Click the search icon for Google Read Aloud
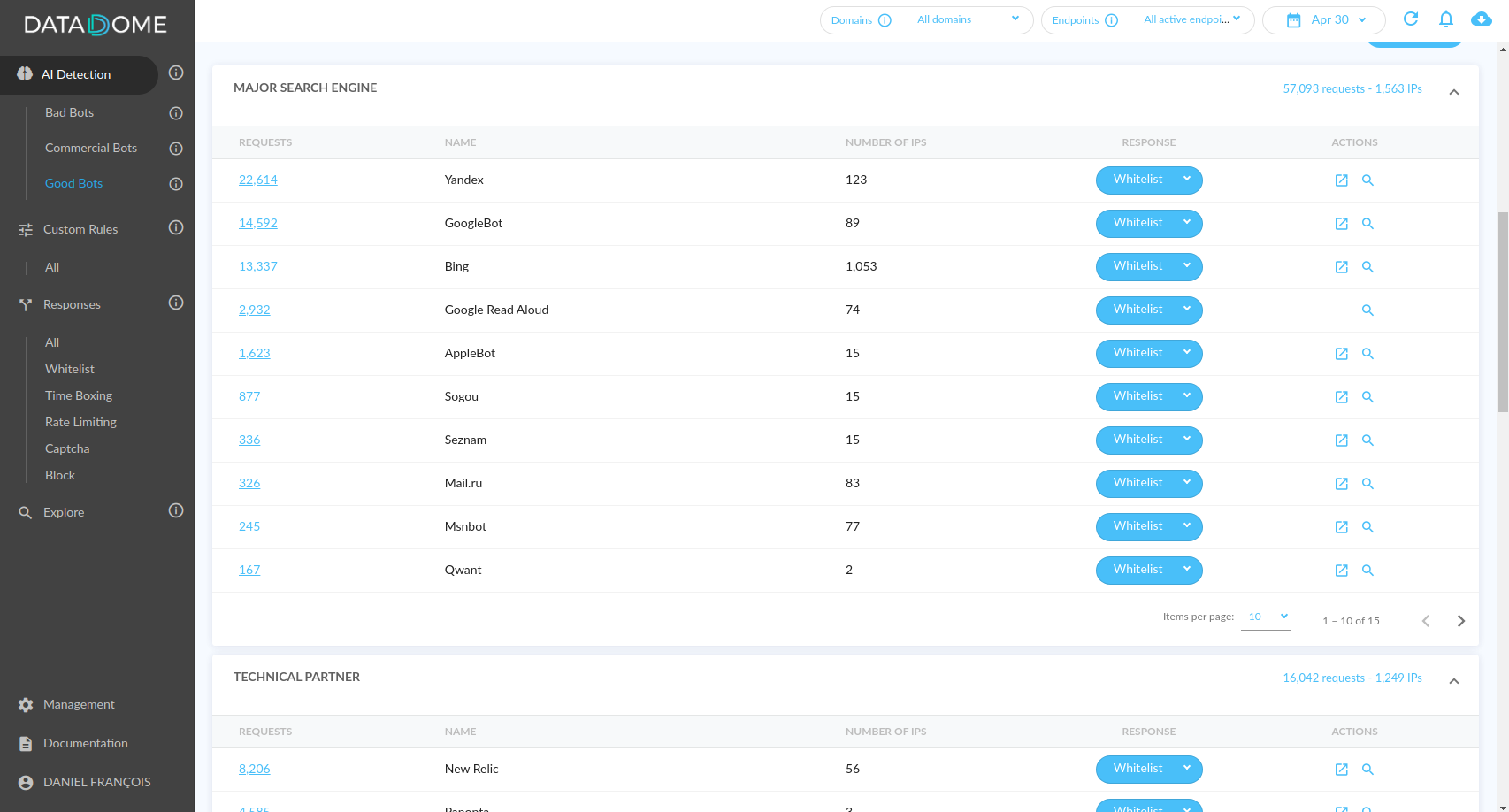This screenshot has height=812, width=1509. click(1367, 310)
